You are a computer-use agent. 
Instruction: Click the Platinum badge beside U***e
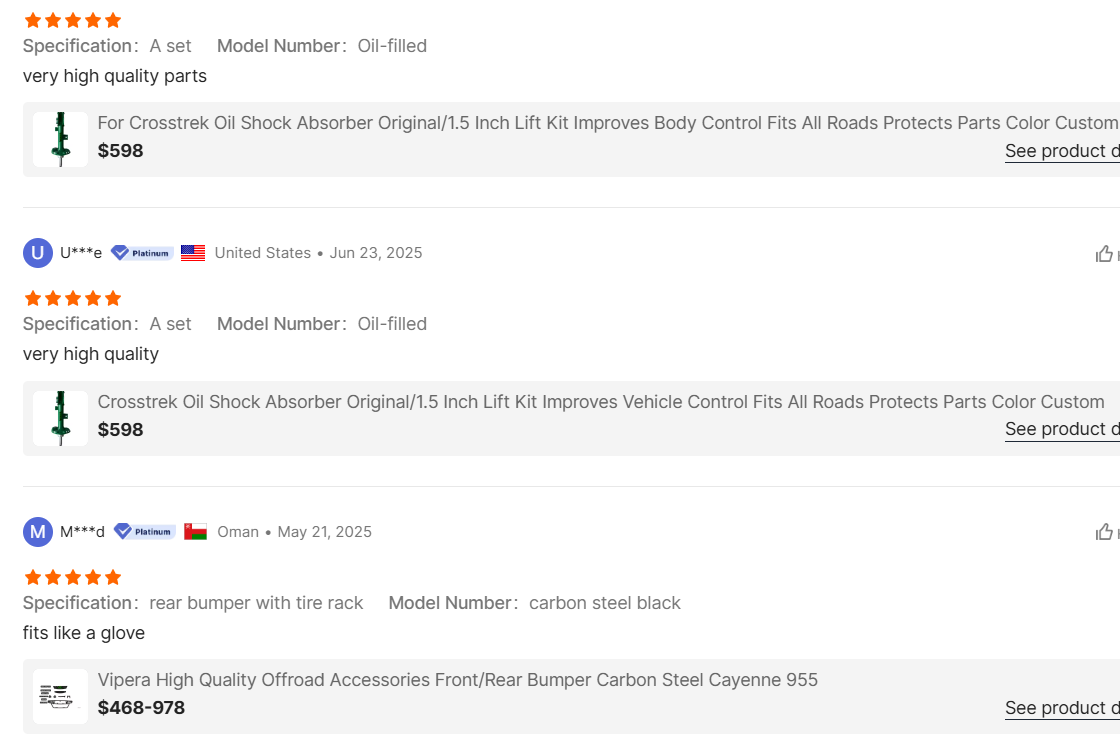[142, 253]
